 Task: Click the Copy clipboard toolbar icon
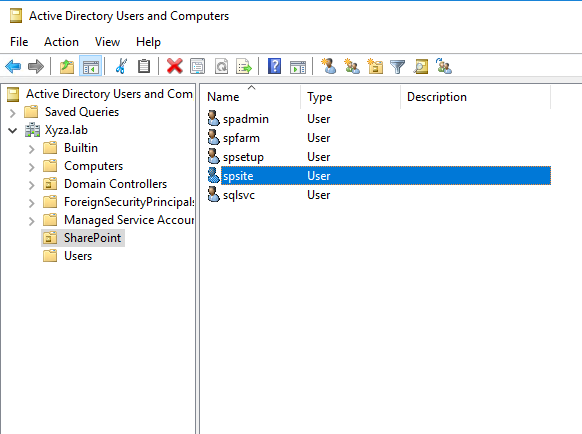(144, 67)
